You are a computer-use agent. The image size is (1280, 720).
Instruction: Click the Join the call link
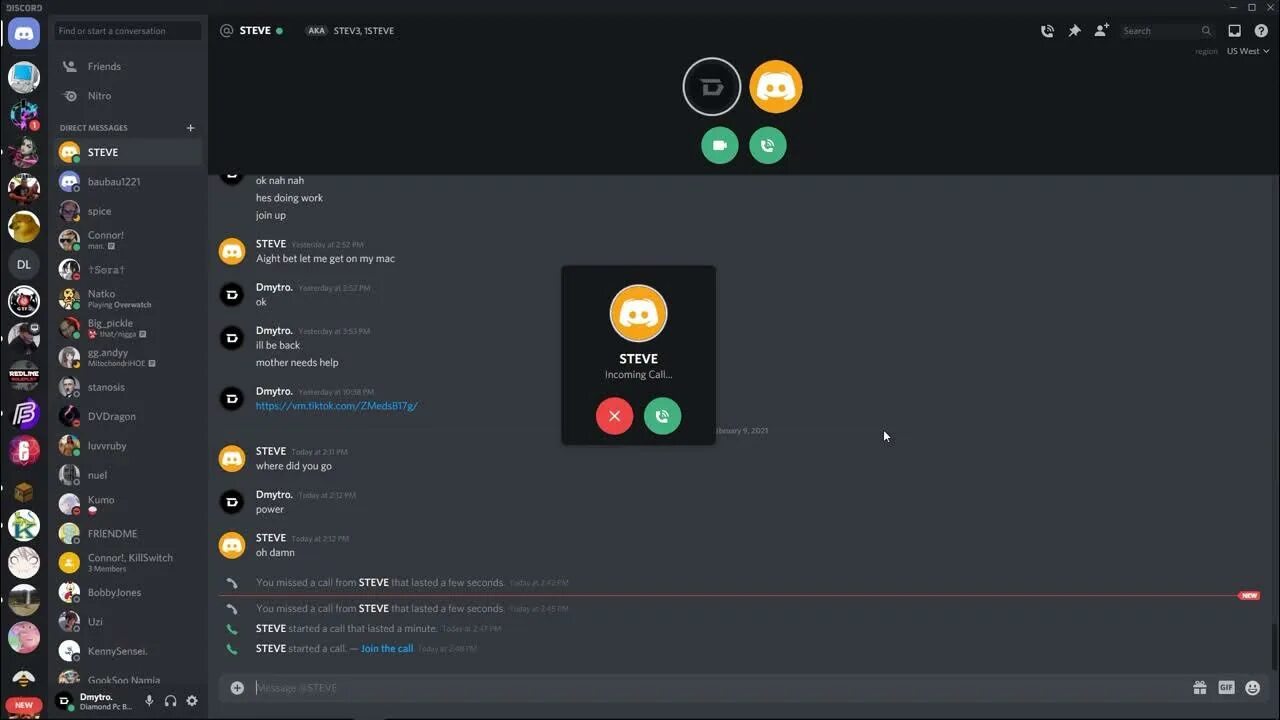point(387,648)
